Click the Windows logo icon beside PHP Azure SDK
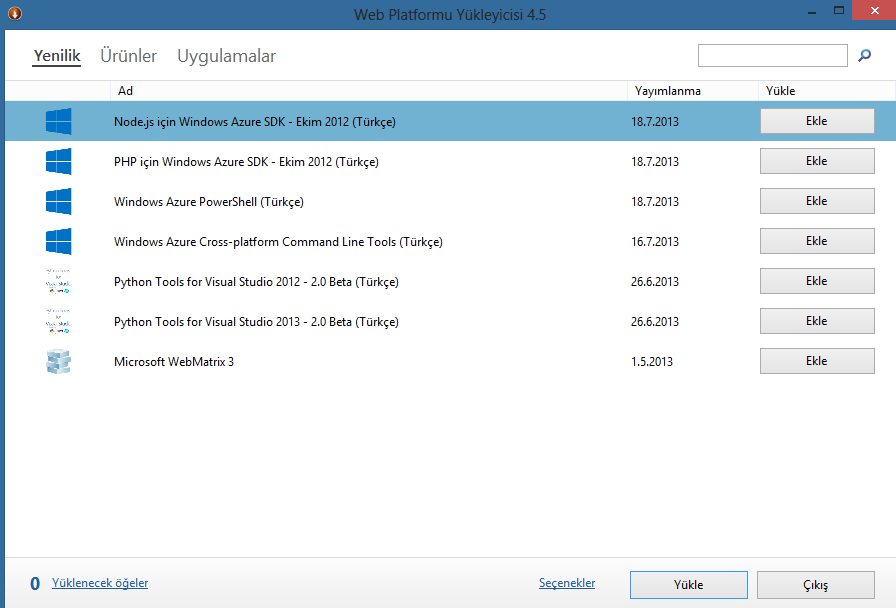Image resolution: width=896 pixels, height=608 pixels. (x=58, y=161)
